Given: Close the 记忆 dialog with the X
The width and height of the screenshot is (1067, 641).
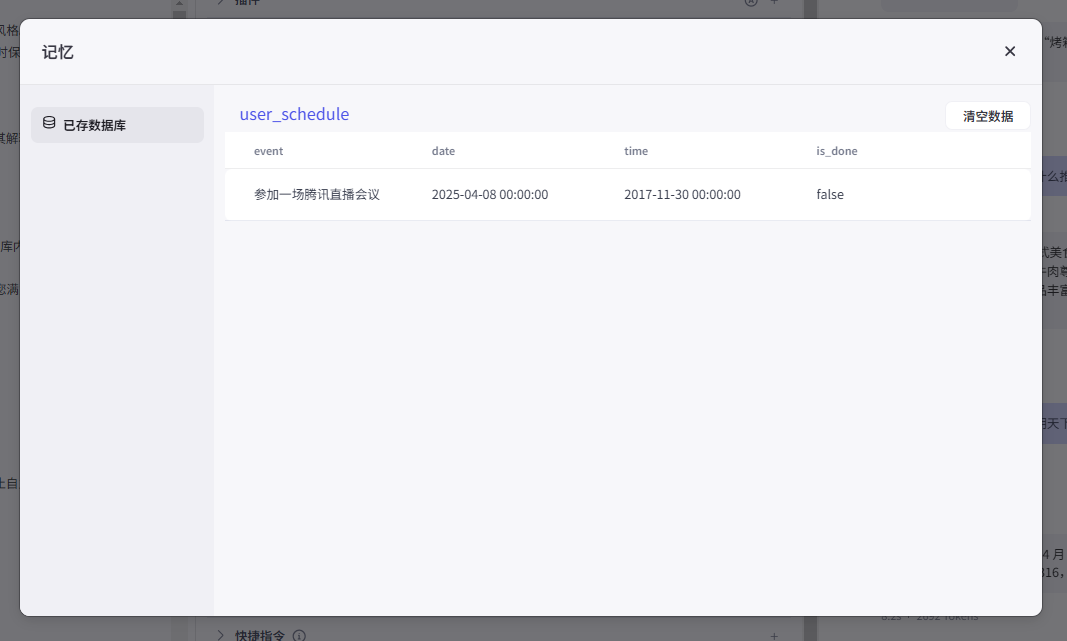Looking at the screenshot, I should [x=1010, y=51].
